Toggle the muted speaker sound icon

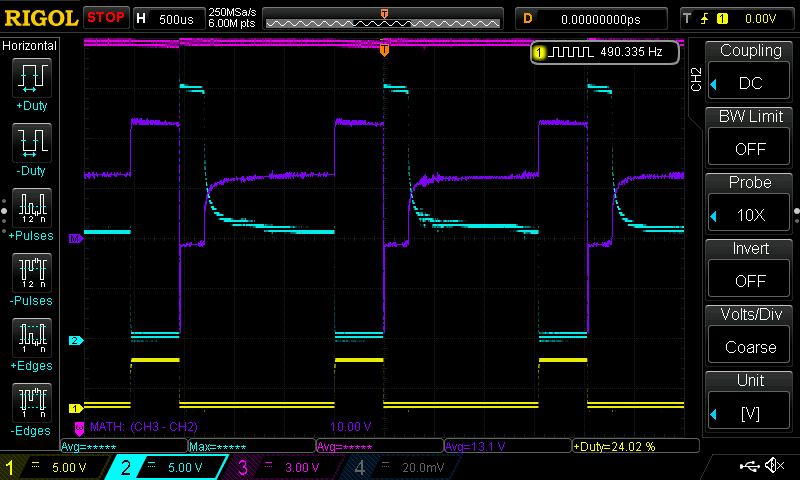(774, 466)
